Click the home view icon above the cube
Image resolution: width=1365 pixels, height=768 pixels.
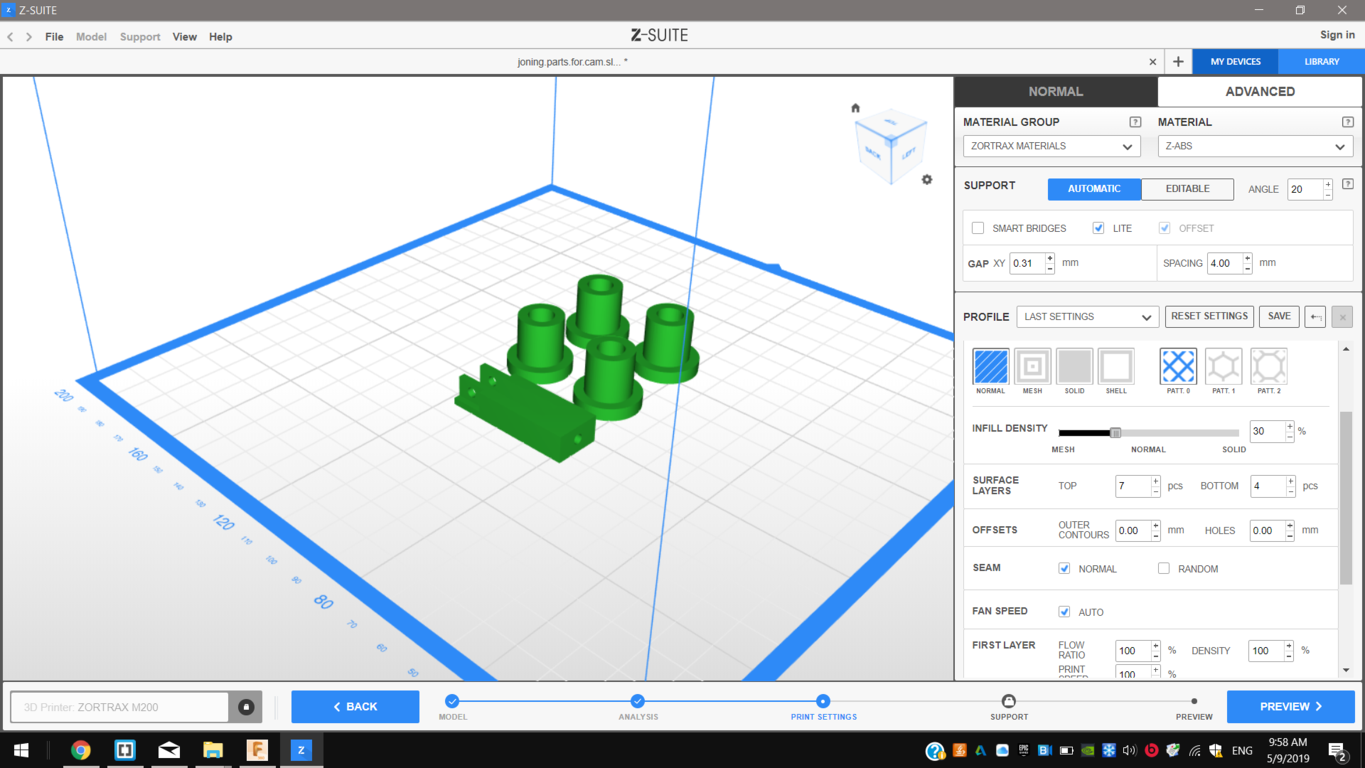coord(855,108)
